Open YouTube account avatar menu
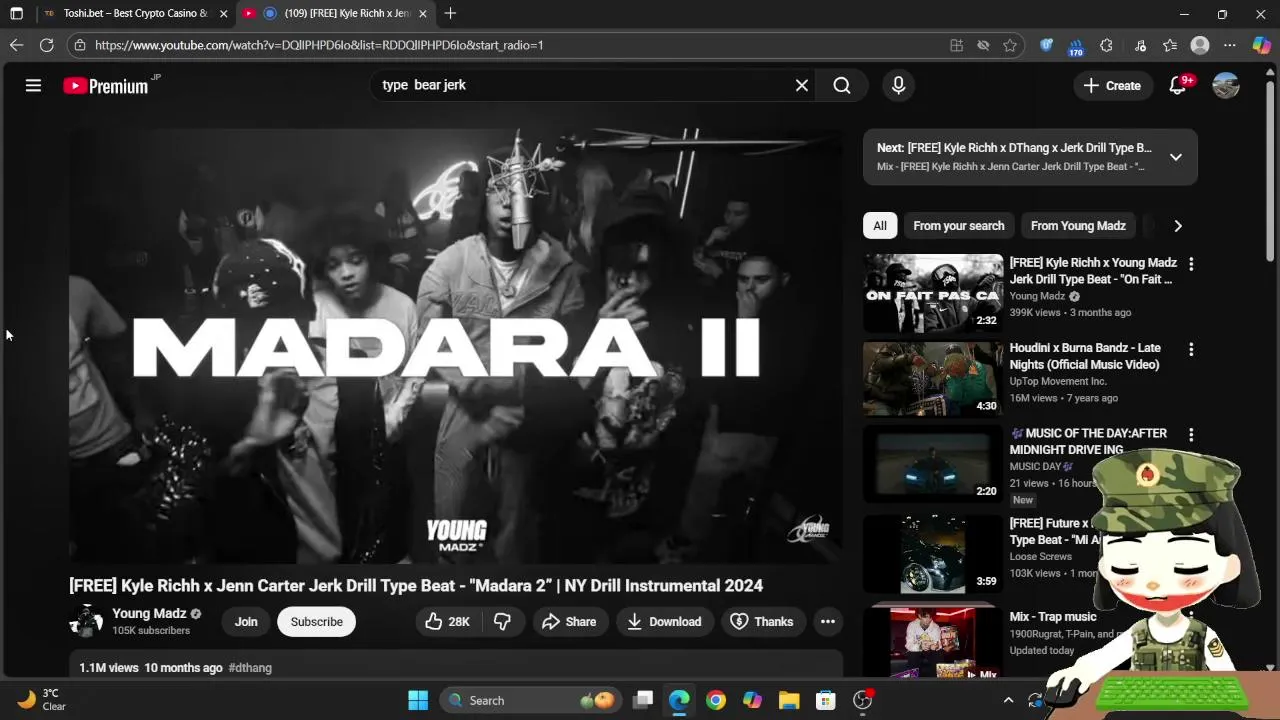Image resolution: width=1280 pixels, height=720 pixels. point(1226,86)
